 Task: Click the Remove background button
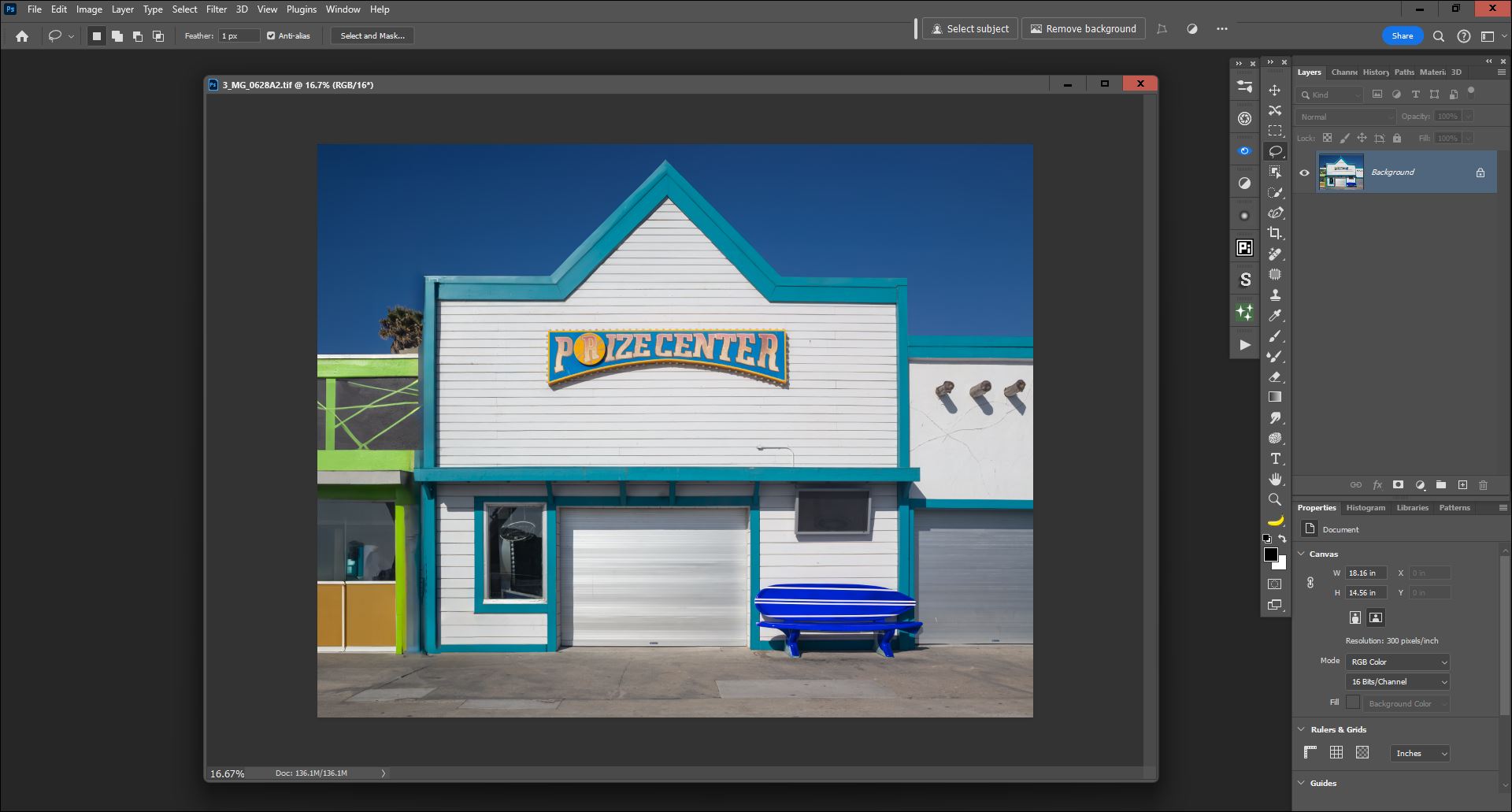(1083, 28)
